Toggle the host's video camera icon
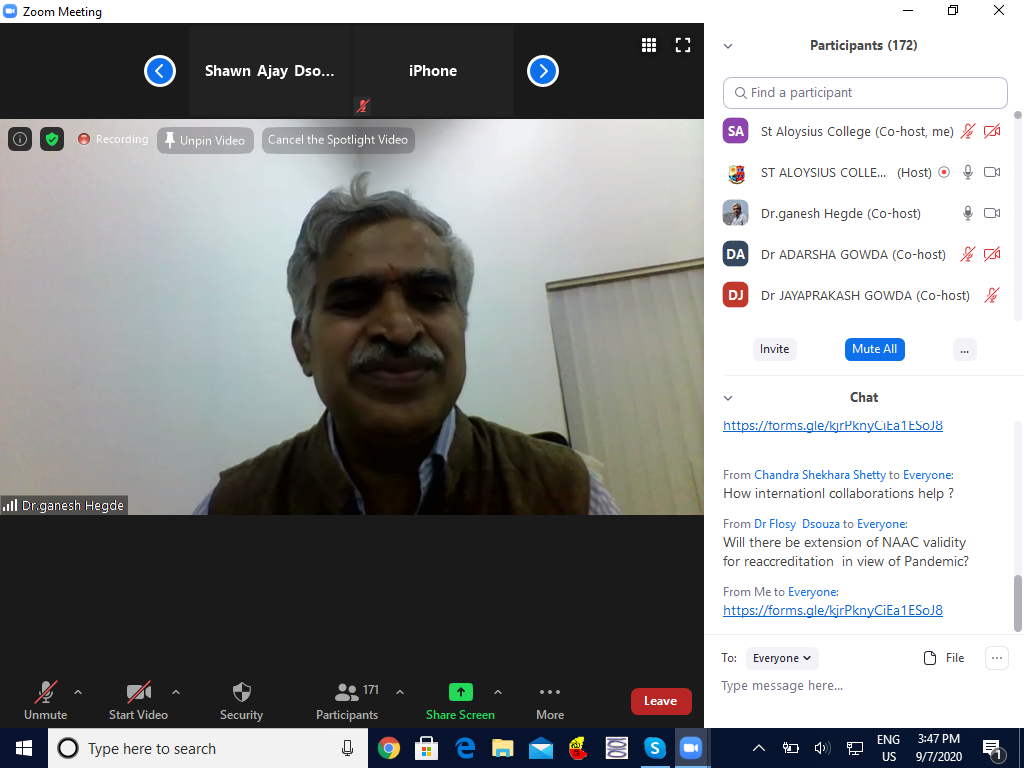The image size is (1024, 768). [x=992, y=172]
